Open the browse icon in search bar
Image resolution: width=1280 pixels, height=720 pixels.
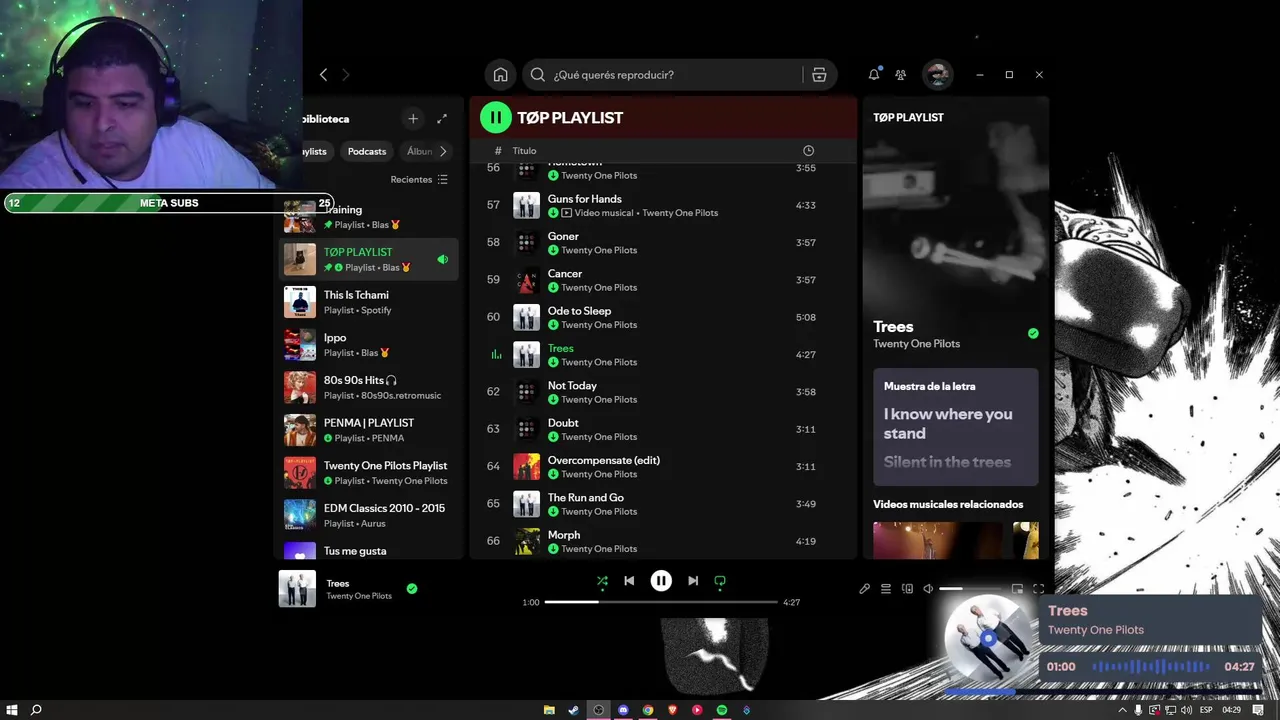click(819, 75)
